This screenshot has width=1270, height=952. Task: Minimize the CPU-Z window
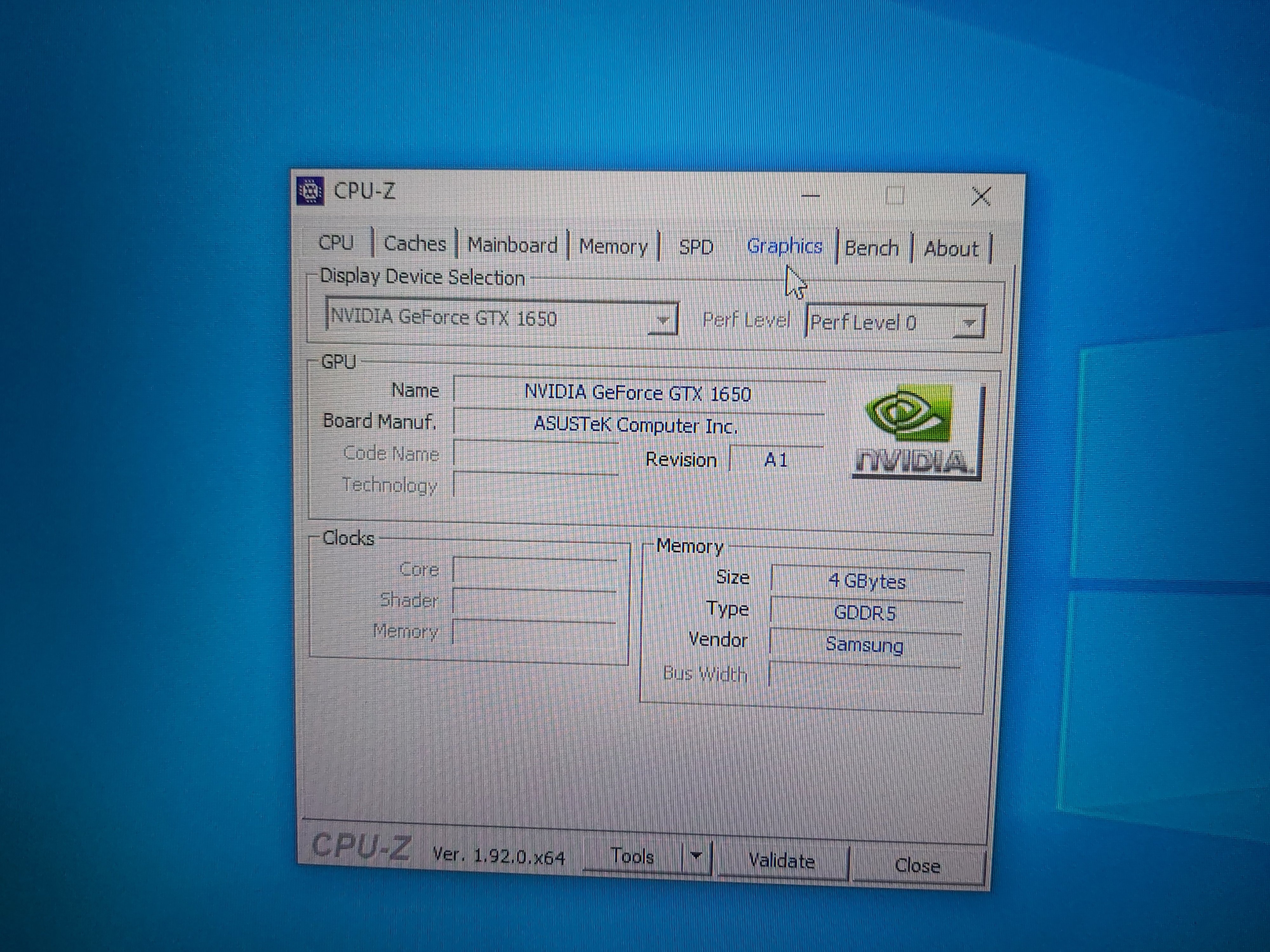tap(810, 196)
